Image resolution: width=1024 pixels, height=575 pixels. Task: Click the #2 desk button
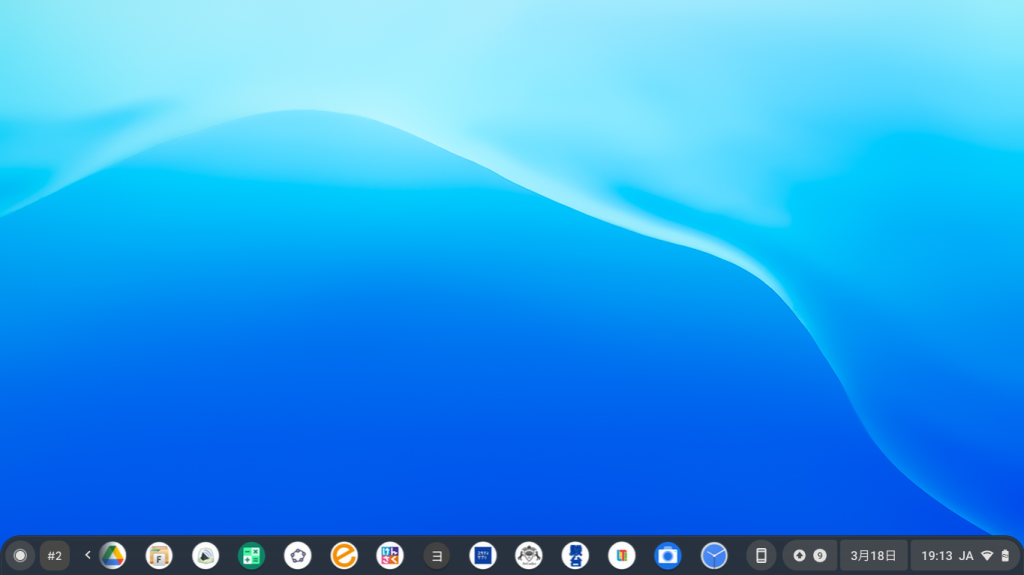(55, 556)
